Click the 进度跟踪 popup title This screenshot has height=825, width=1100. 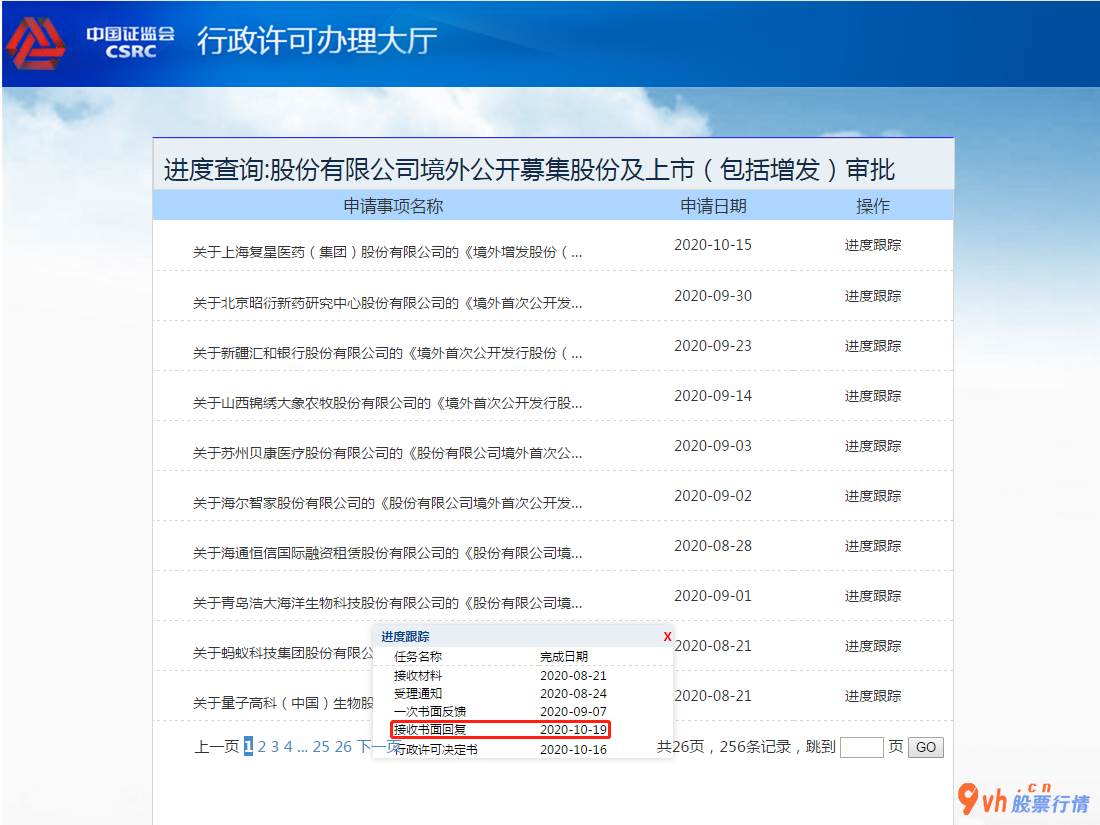pyautogui.click(x=405, y=636)
